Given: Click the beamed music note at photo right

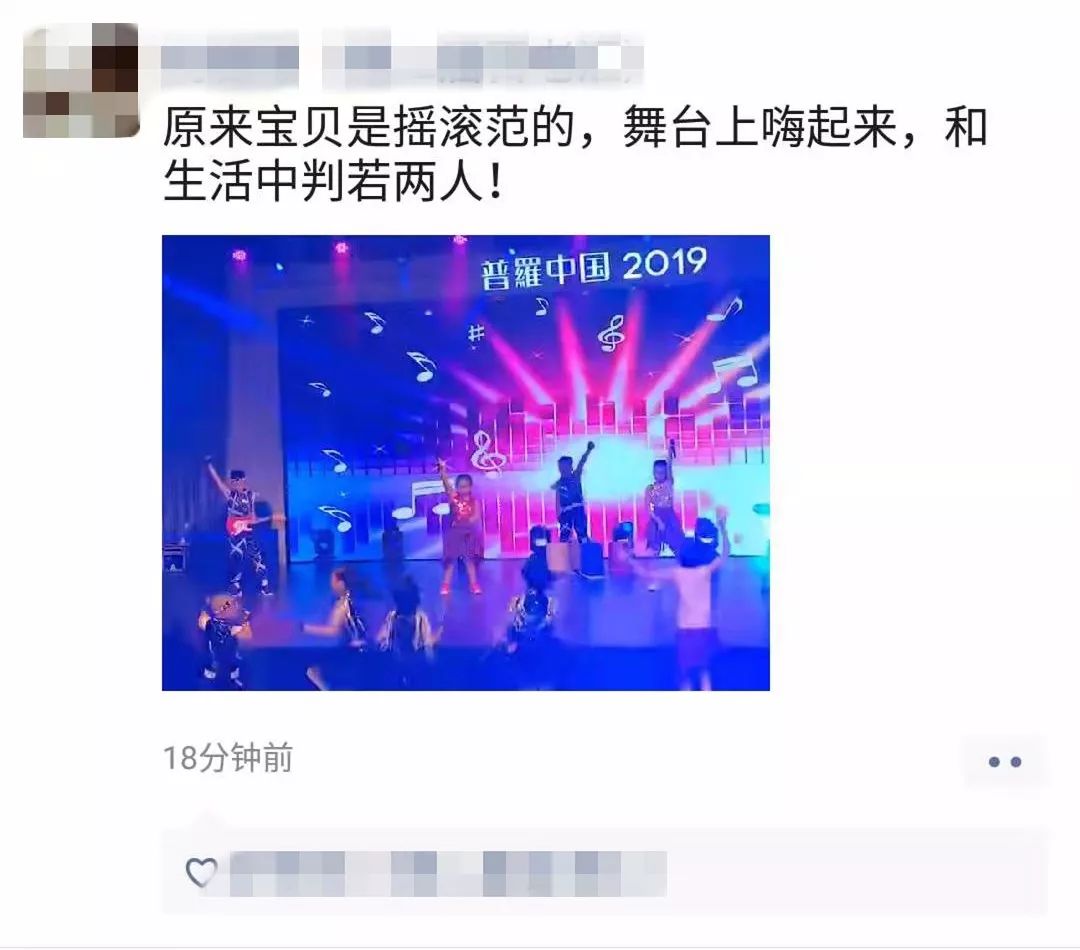Looking at the screenshot, I should click(734, 373).
